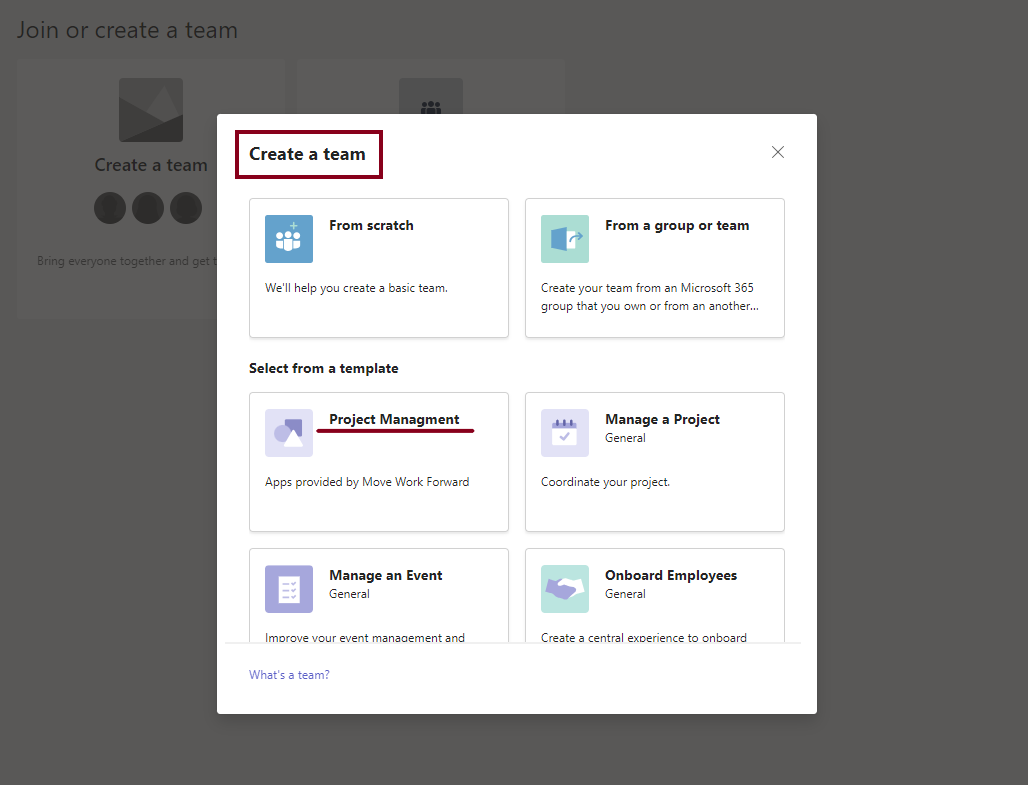Image resolution: width=1028 pixels, height=785 pixels.
Task: Open the What's a team? link
Action: 289,674
